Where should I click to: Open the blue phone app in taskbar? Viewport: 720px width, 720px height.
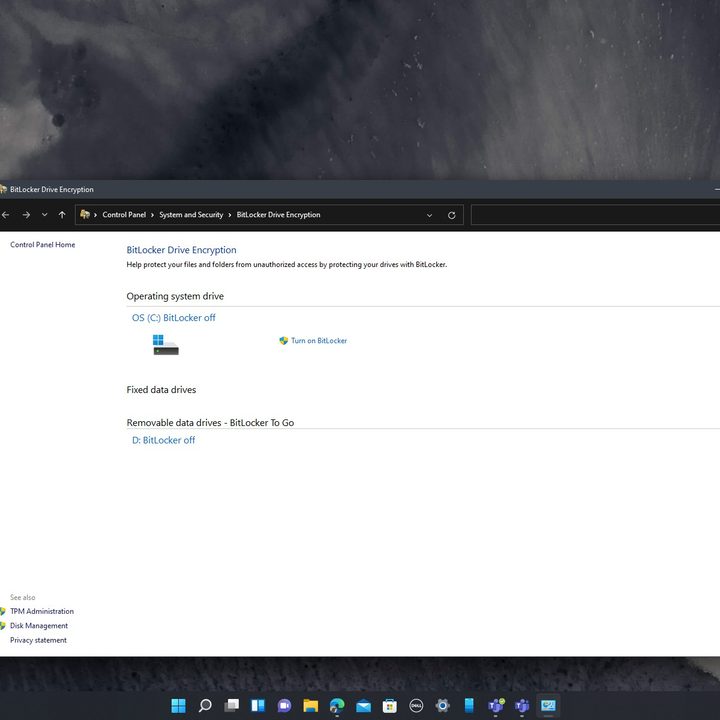[469, 705]
